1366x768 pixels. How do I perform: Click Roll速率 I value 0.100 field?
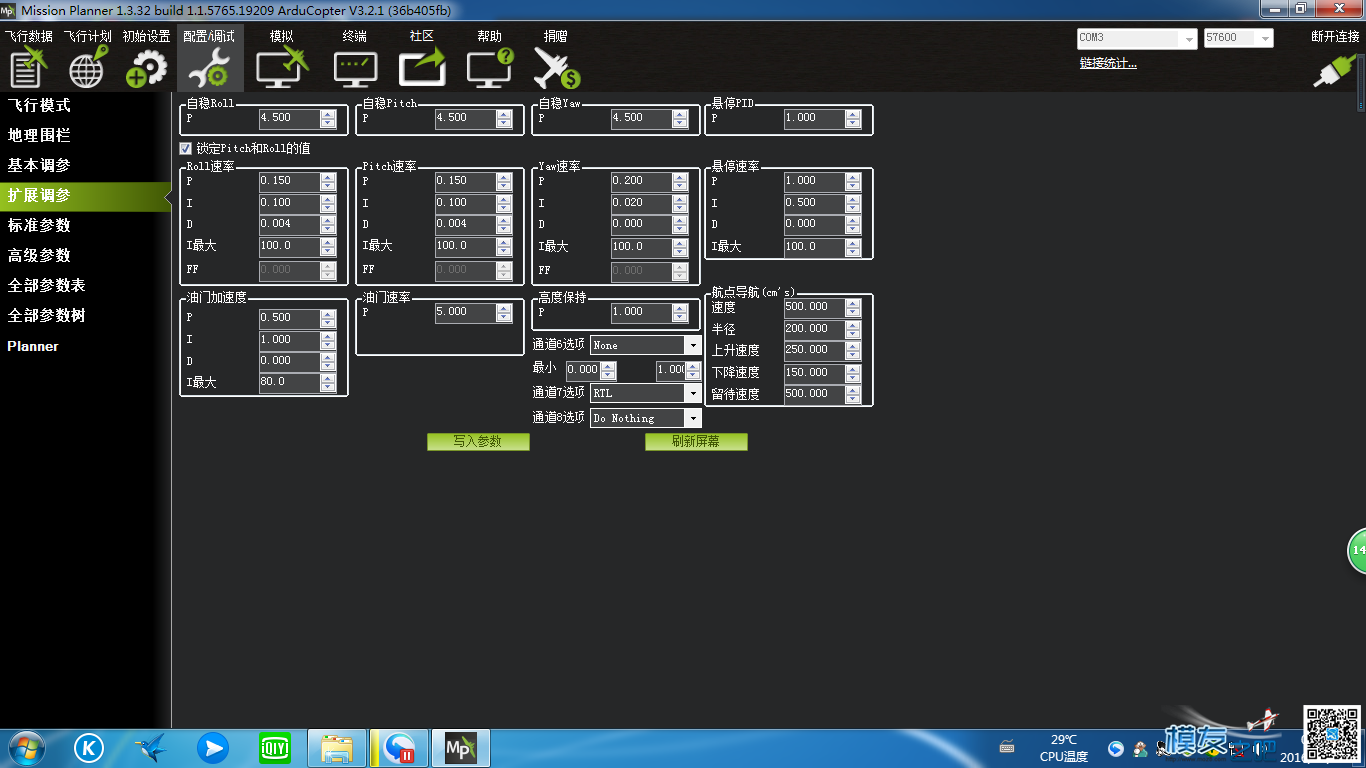tap(289, 203)
